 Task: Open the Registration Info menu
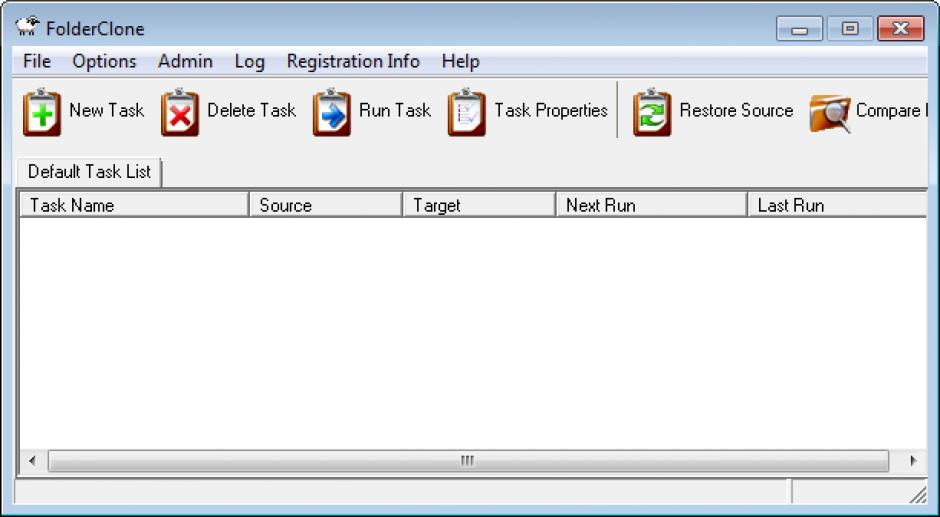point(353,61)
